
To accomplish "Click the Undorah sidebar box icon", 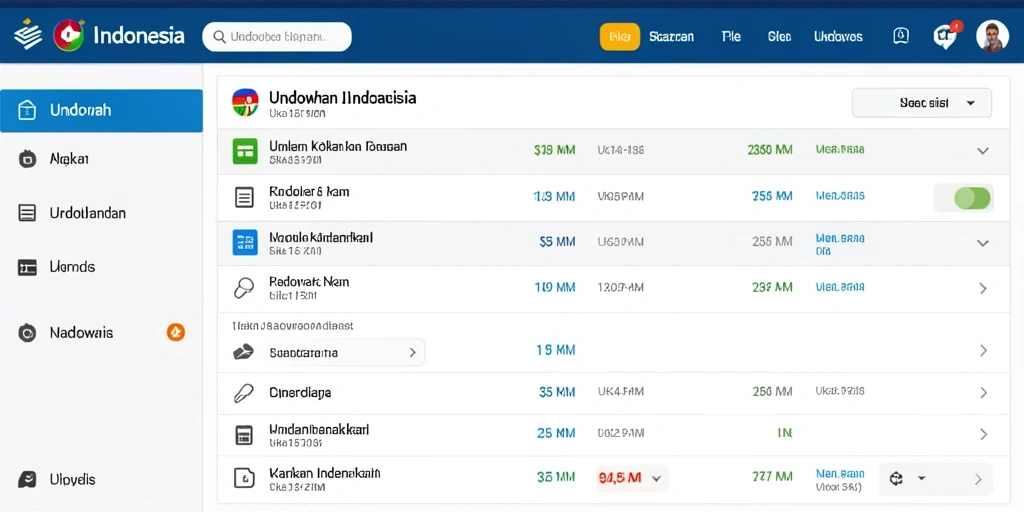I will click(x=27, y=110).
